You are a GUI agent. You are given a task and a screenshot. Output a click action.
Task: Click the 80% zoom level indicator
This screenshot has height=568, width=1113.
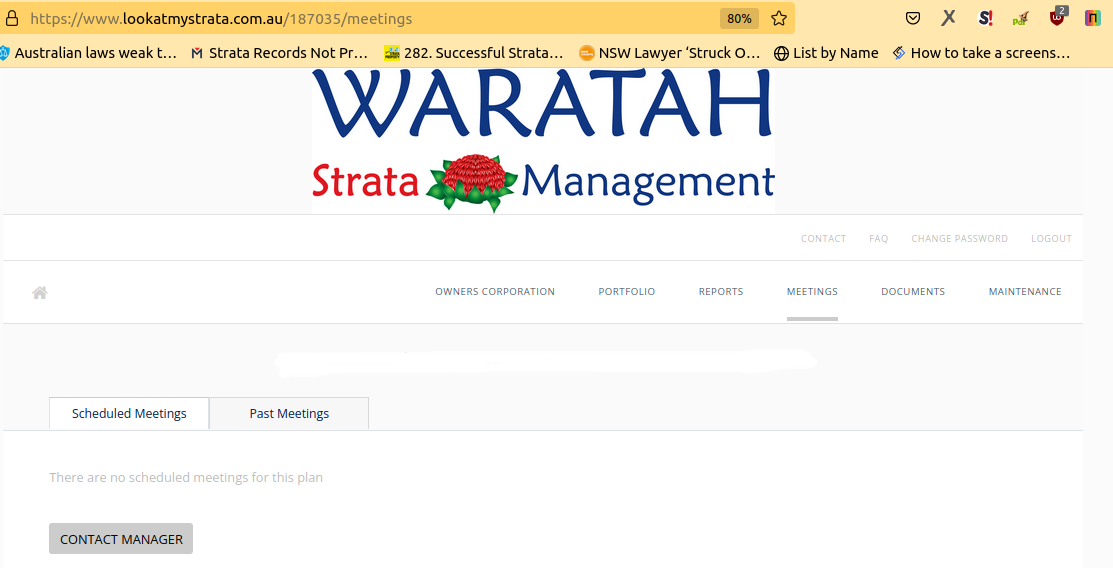point(739,18)
